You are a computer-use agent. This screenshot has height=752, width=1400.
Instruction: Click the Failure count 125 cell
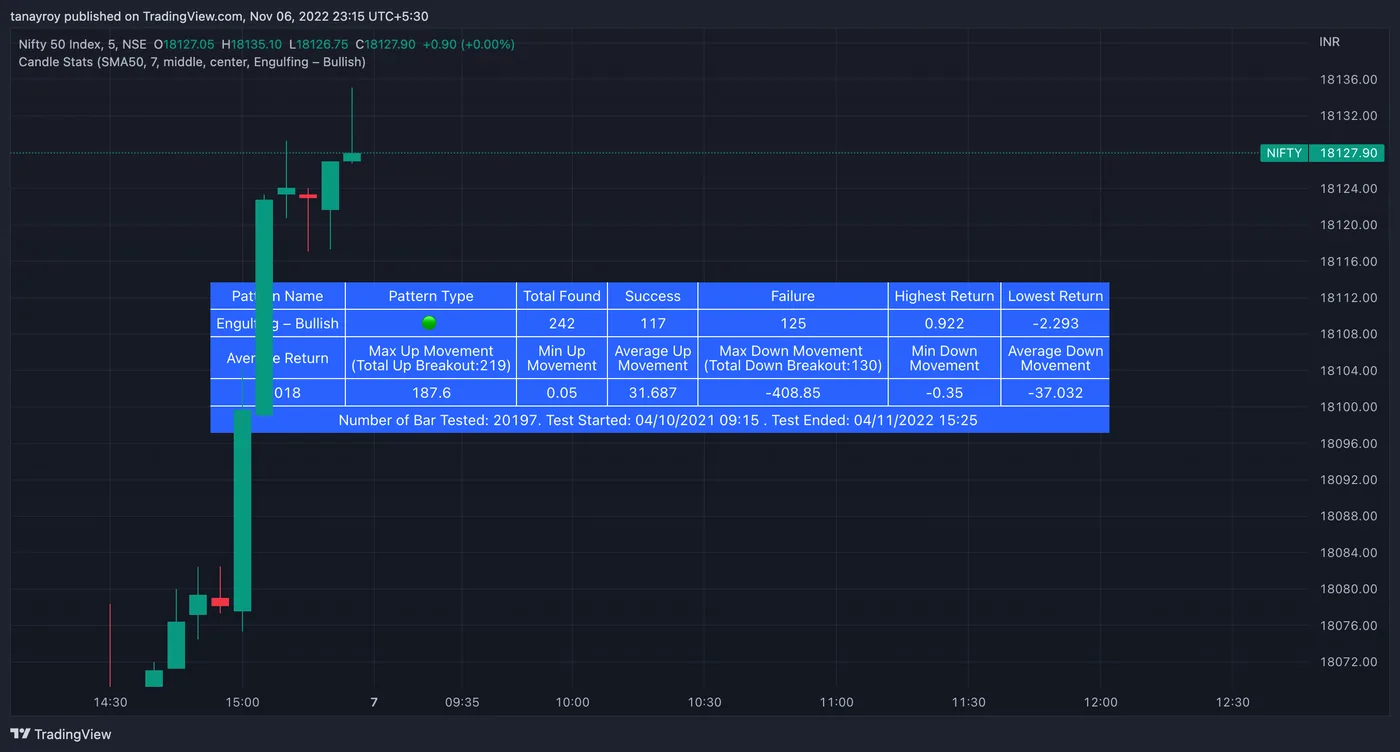point(793,324)
